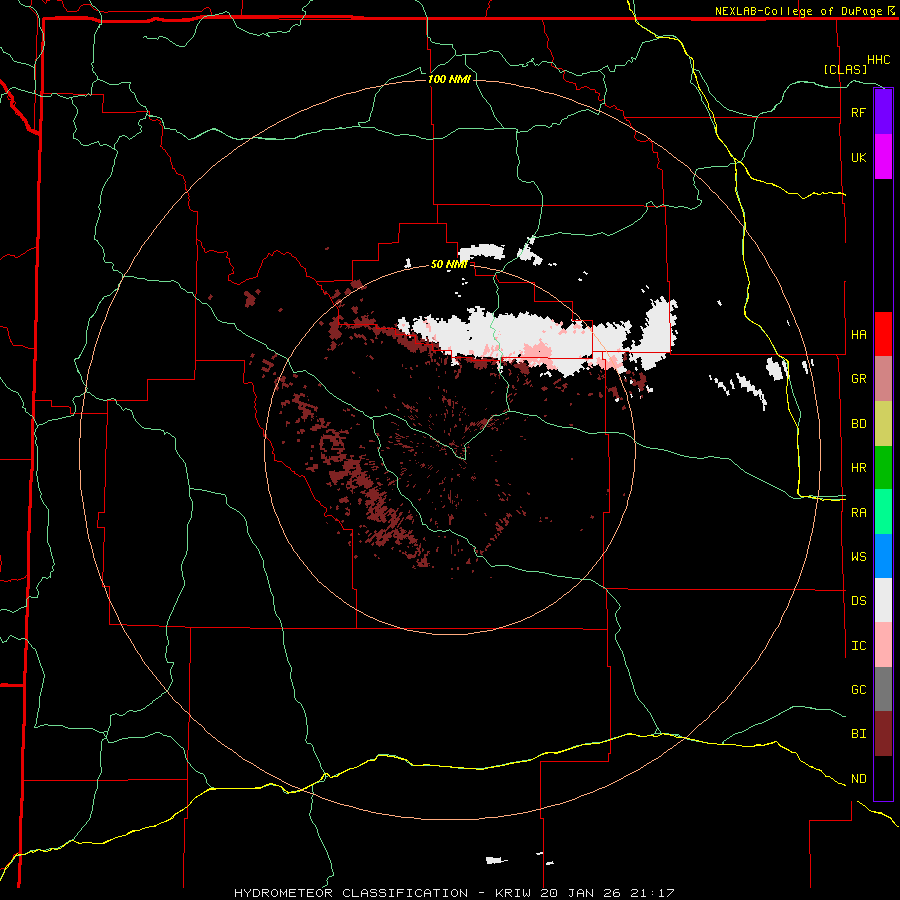The width and height of the screenshot is (900, 900).
Task: Click the IC legend label
Action: (858, 646)
